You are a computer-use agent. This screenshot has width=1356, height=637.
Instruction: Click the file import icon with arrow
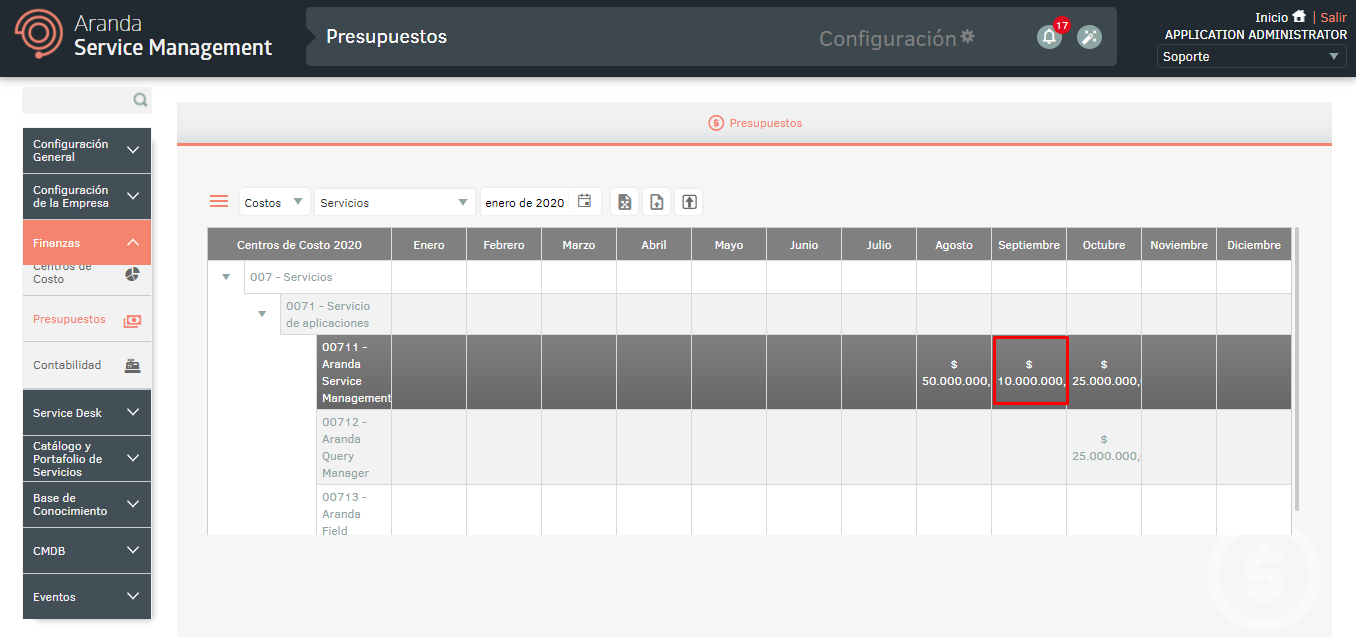657,202
